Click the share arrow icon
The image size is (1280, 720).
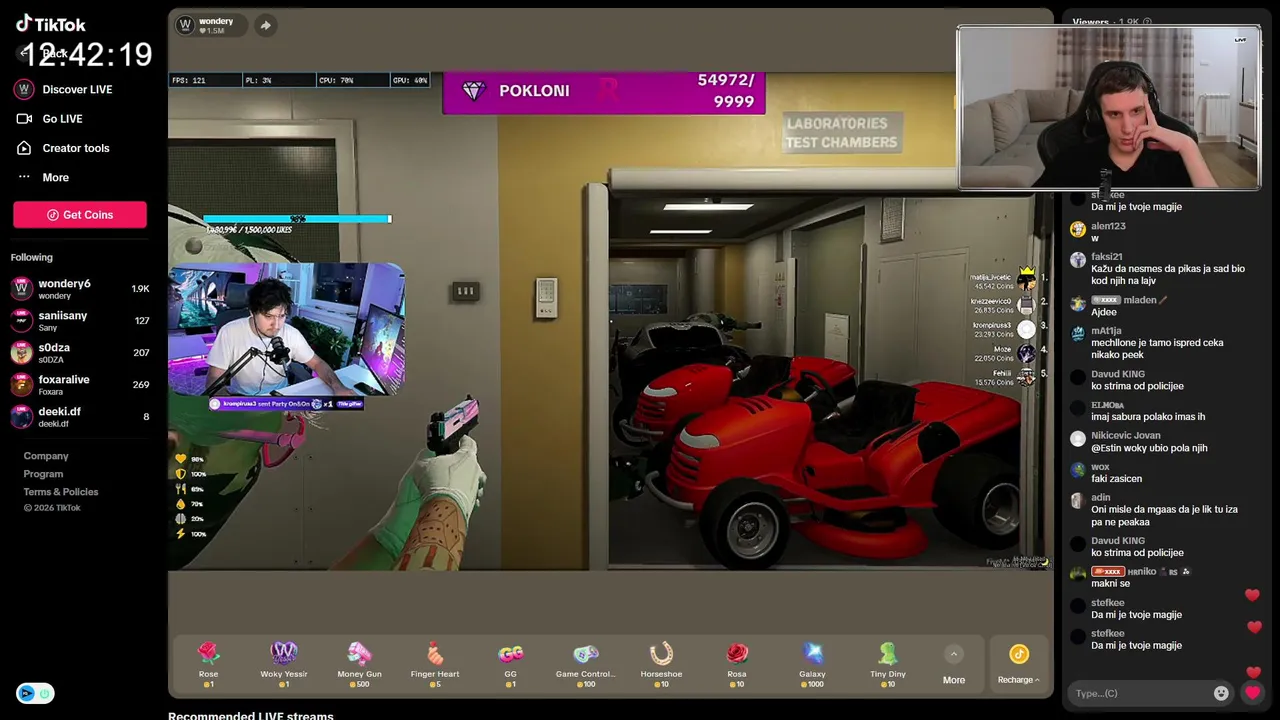(265, 25)
